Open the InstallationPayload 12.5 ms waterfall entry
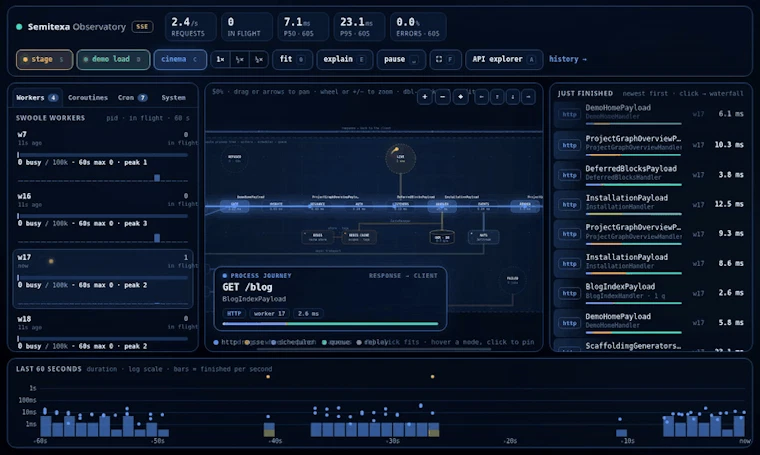The height and width of the screenshot is (455, 760). point(650,204)
